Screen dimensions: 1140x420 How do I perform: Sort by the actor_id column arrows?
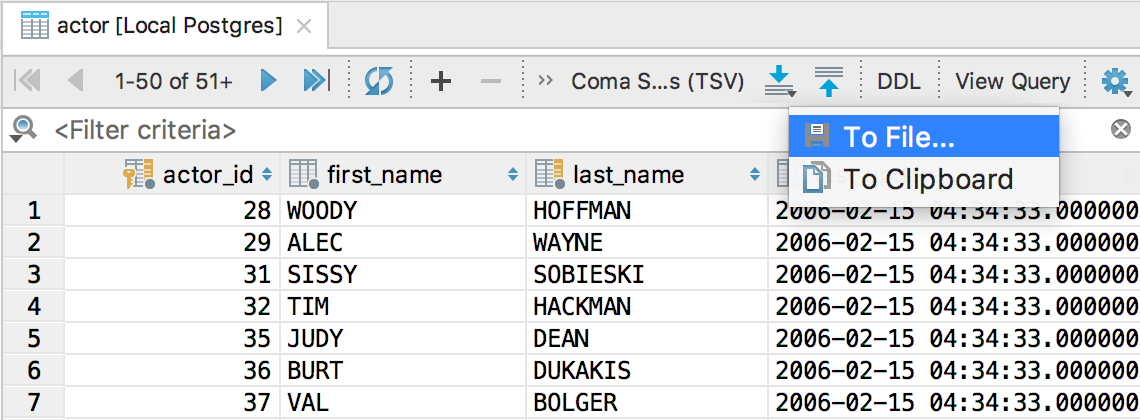(267, 174)
